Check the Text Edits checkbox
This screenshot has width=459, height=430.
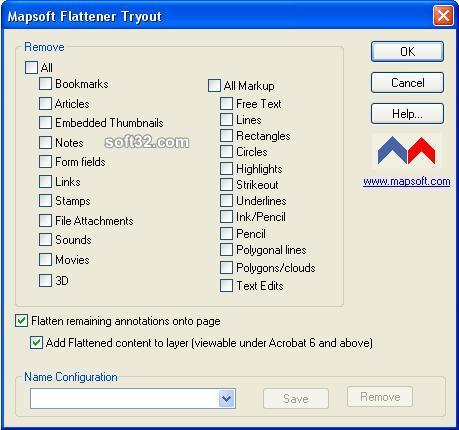point(226,286)
